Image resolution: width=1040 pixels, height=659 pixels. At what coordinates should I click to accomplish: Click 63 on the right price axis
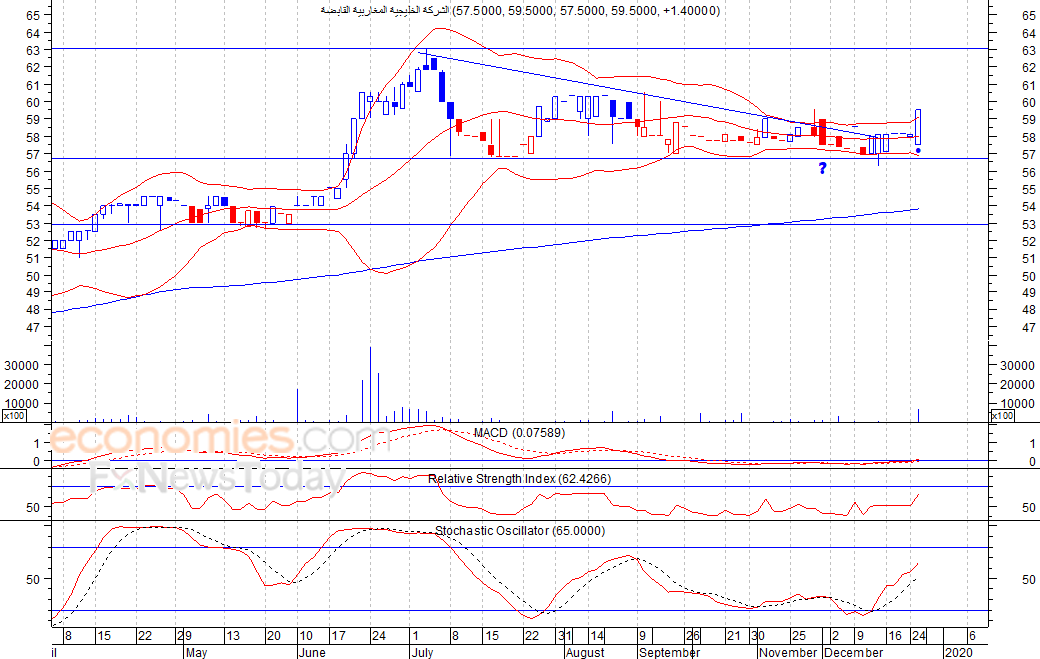click(1029, 51)
